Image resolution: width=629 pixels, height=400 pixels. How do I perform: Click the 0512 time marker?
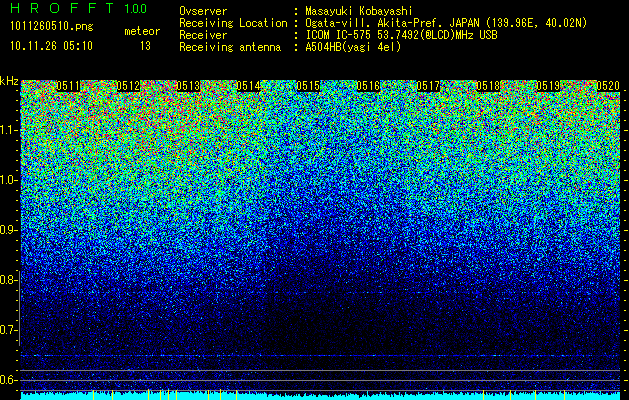click(x=128, y=86)
